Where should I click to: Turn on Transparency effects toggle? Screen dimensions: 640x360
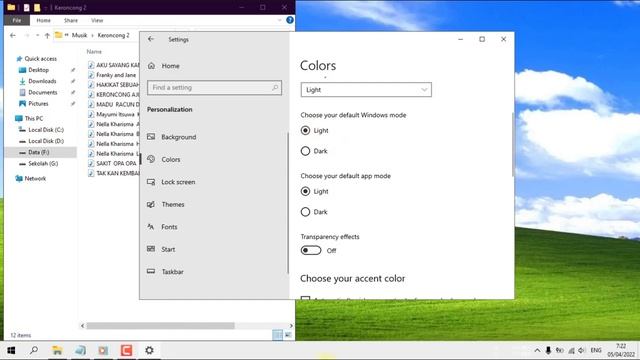coord(311,250)
